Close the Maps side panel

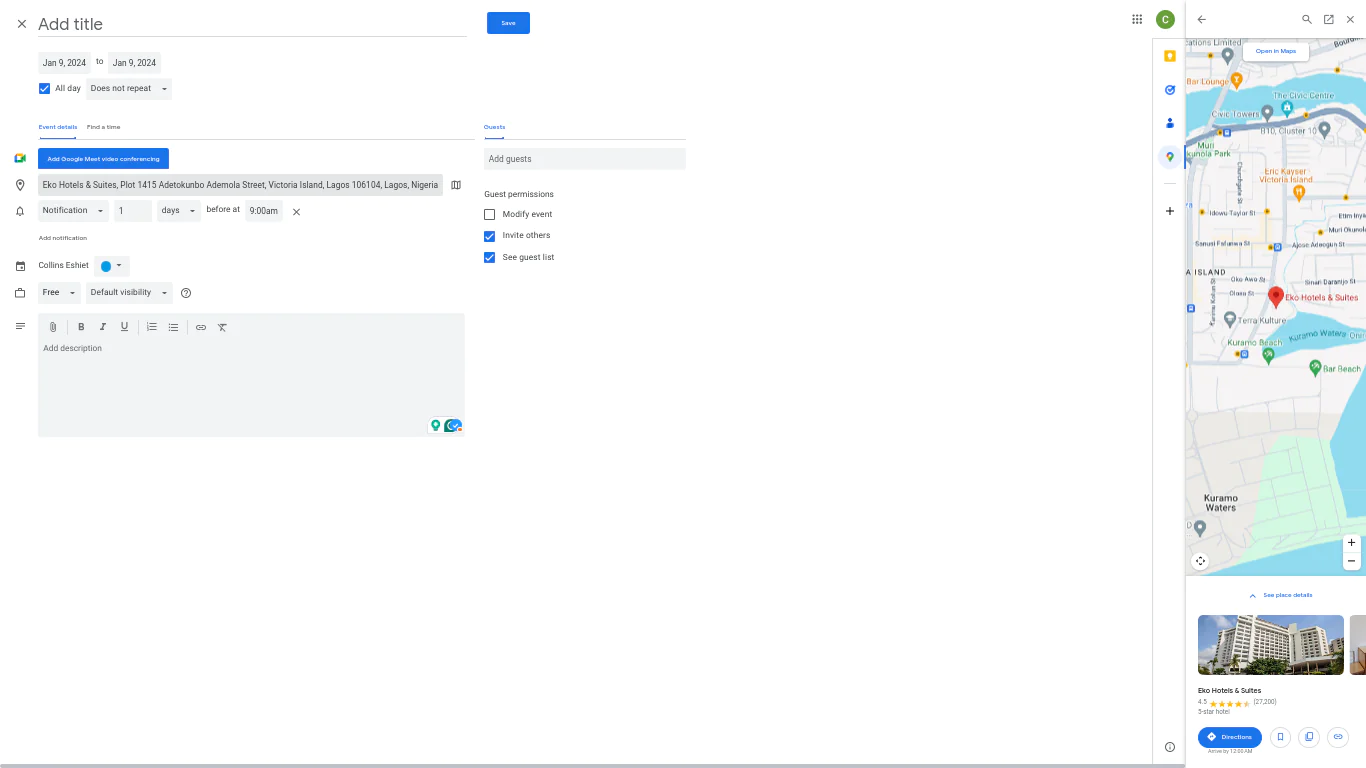pos(1350,19)
